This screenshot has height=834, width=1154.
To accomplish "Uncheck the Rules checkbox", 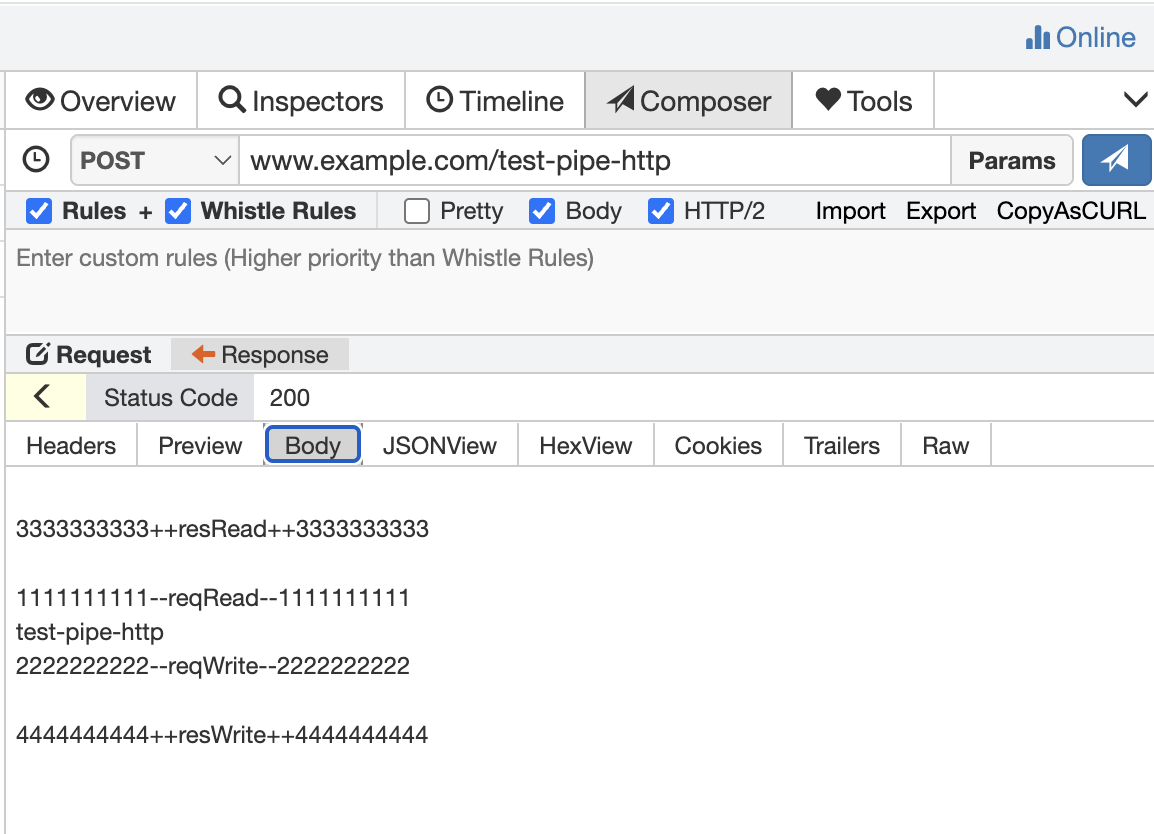I will click(39, 211).
